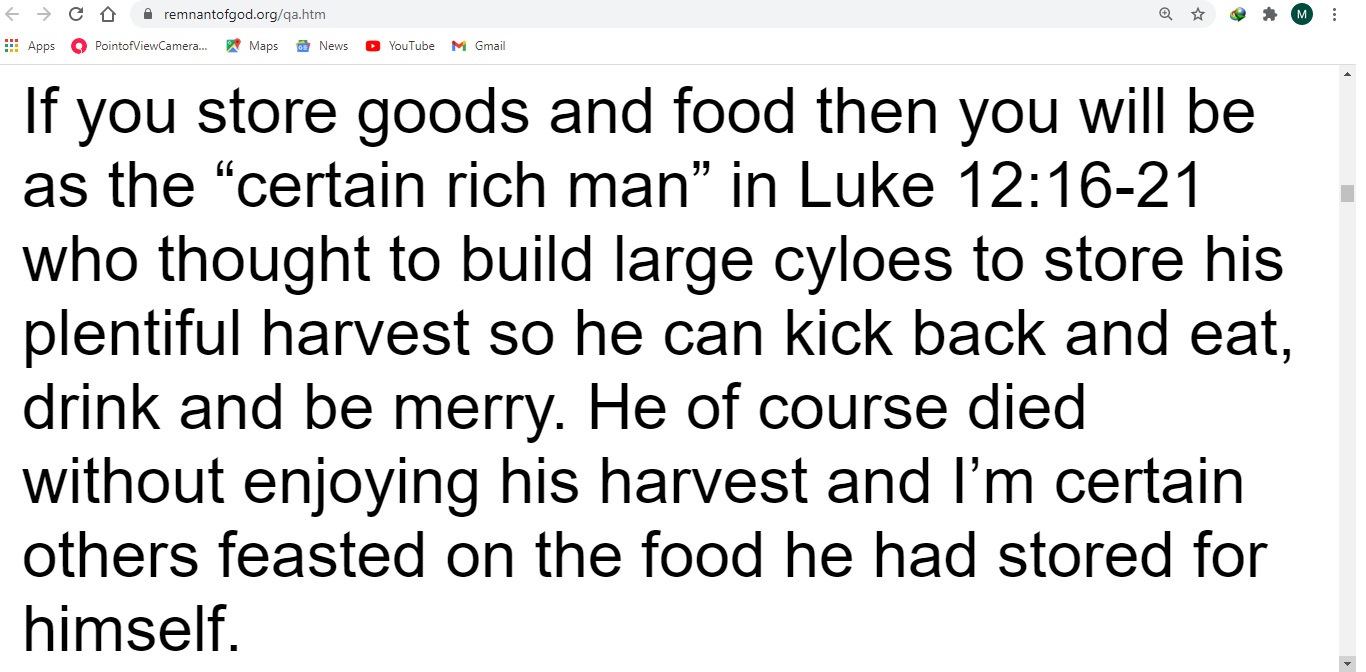
Task: Reload the current page
Action: pos(76,14)
